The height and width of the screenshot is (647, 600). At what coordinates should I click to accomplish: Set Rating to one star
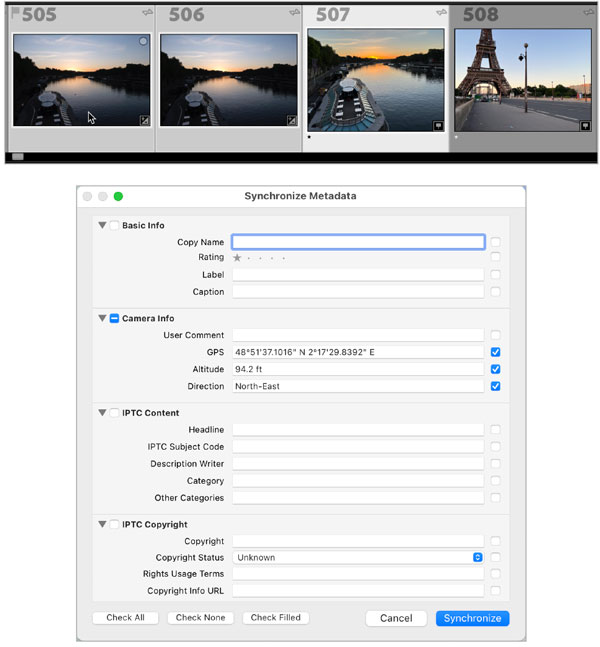pyautogui.click(x=237, y=258)
